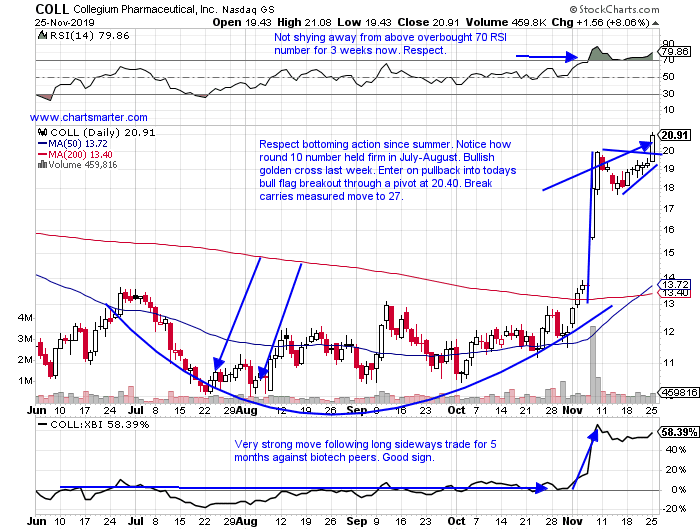Click the 79.86 RSI tag on the right axis
This screenshot has width=700, height=530.
pos(675,51)
